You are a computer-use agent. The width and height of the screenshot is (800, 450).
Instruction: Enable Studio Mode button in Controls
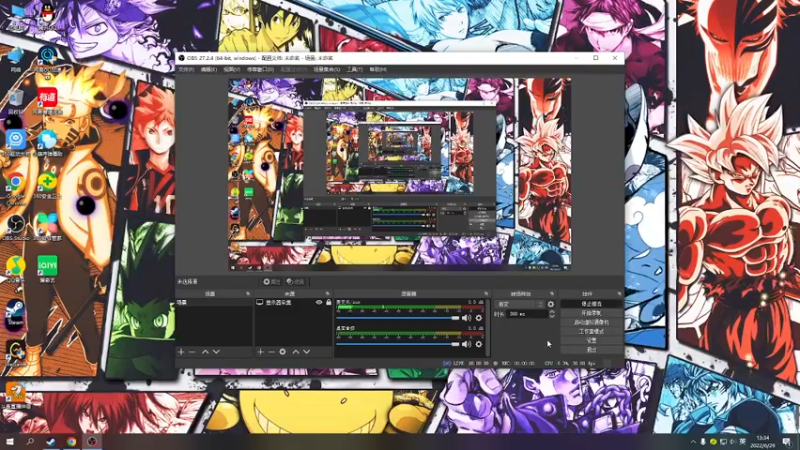591,331
